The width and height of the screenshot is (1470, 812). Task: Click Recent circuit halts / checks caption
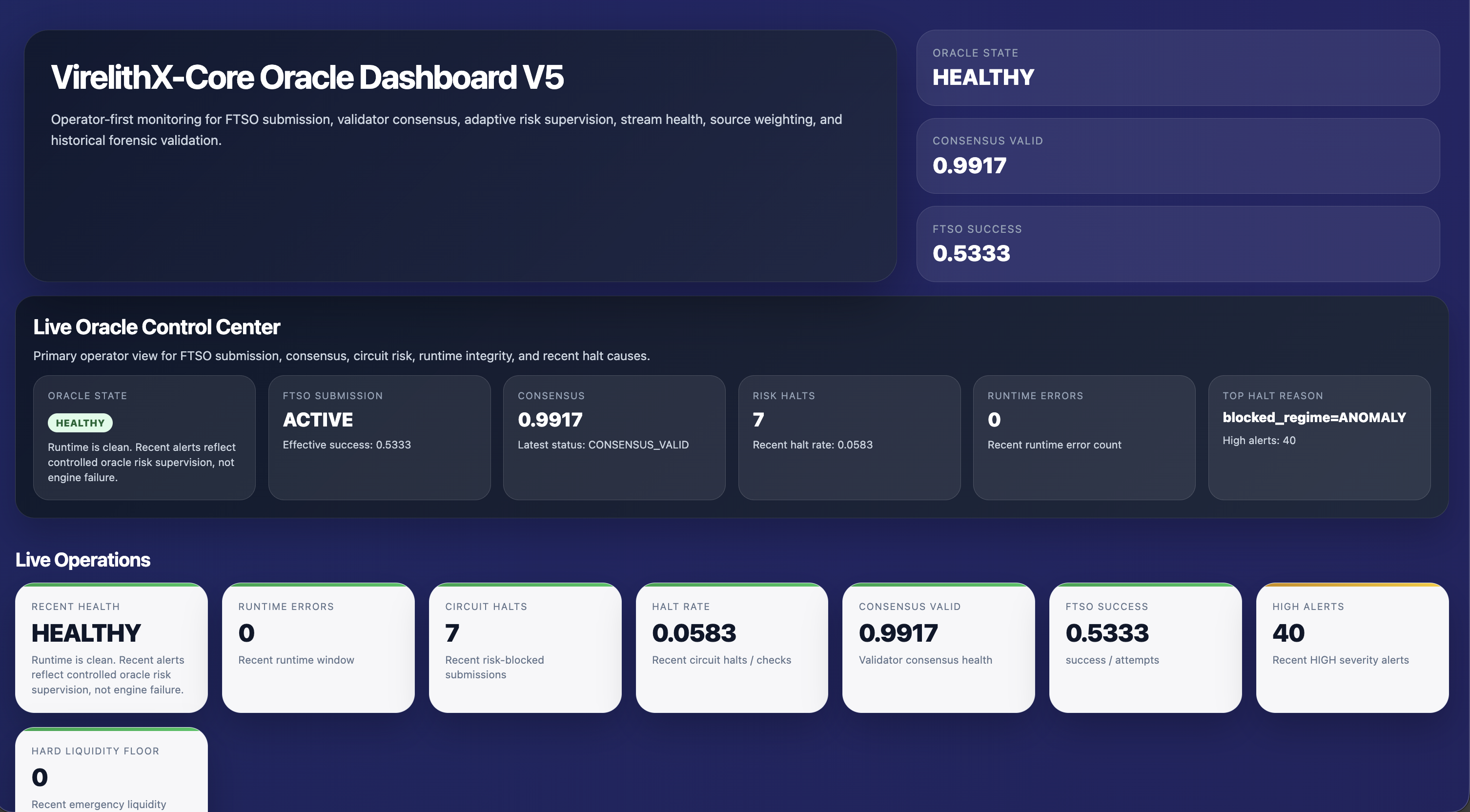tap(721, 660)
